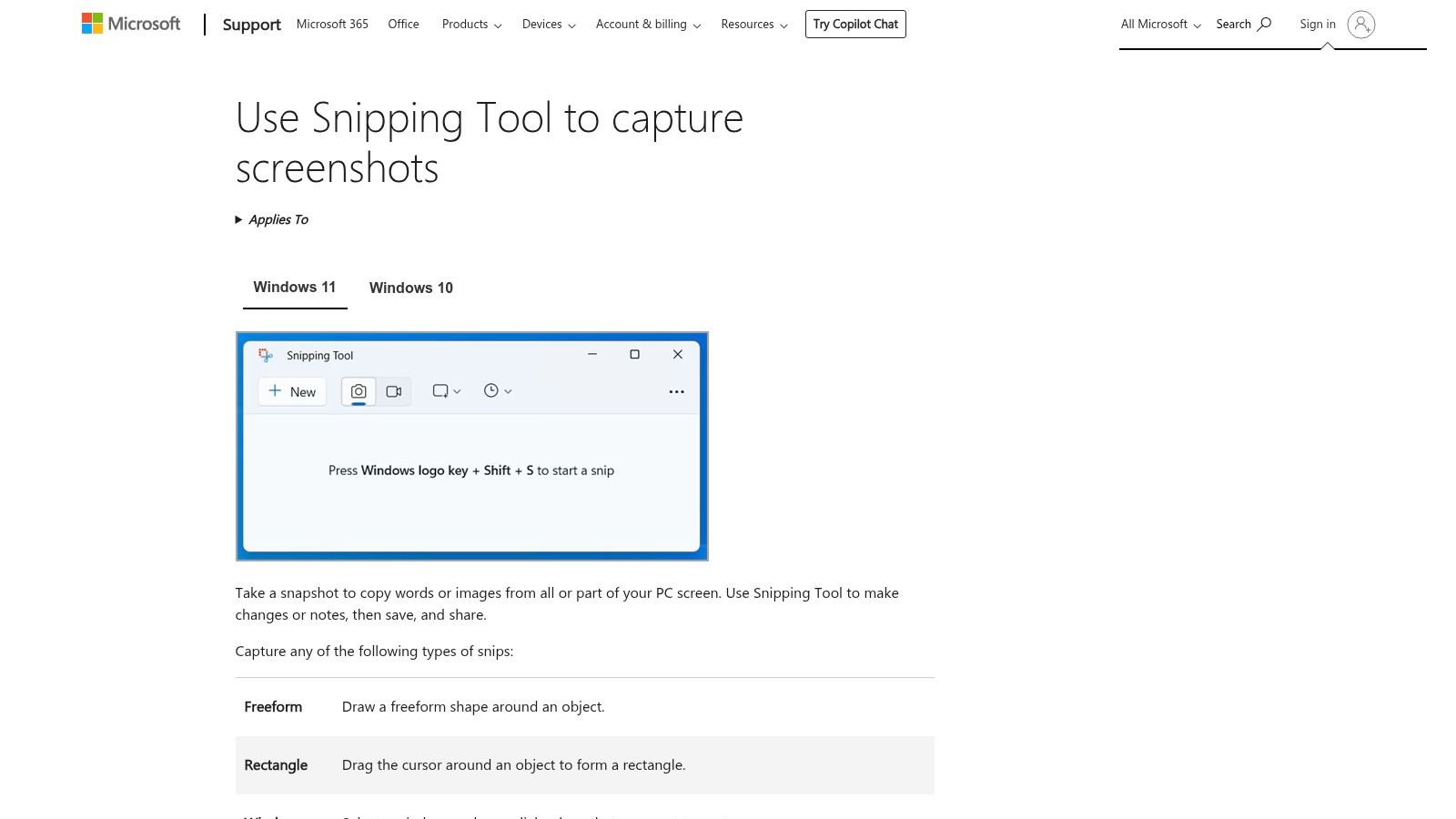Switch to the Windows 10 tab
1456x819 pixels.
point(410,288)
